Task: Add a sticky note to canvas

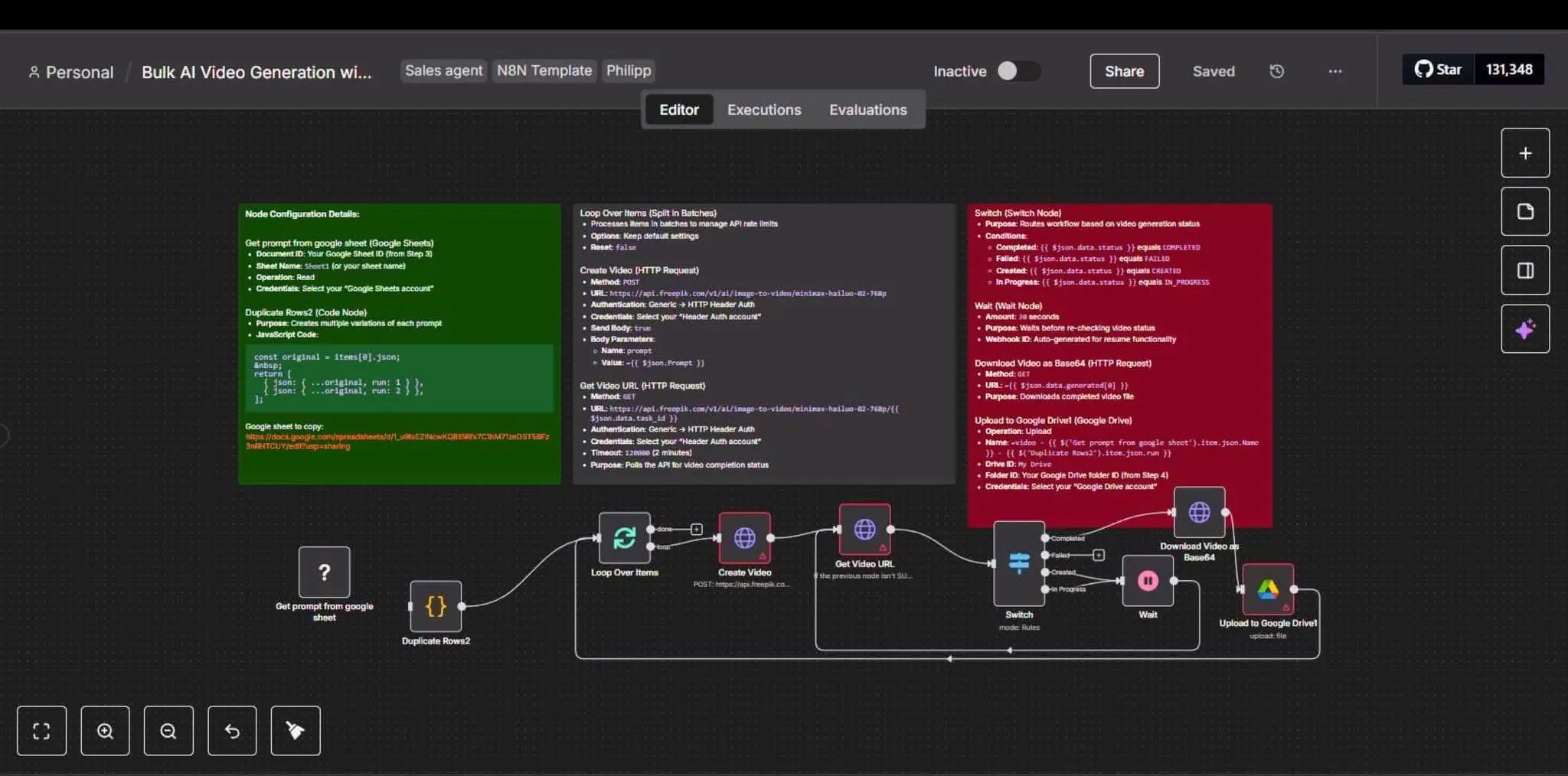Action: point(1525,211)
